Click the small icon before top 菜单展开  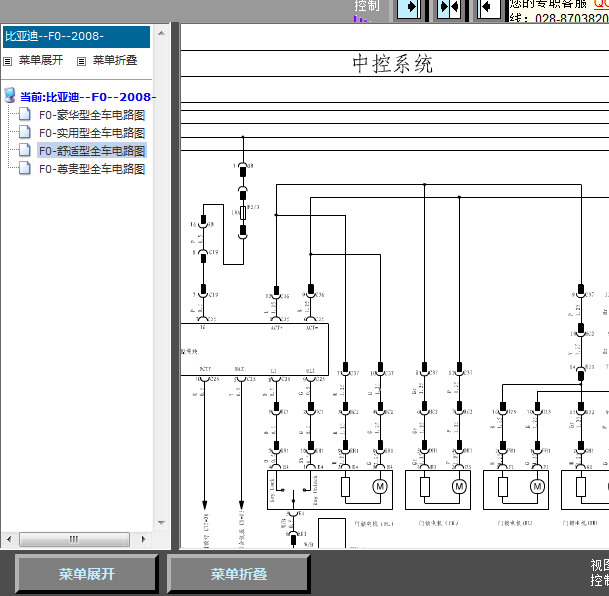8,61
